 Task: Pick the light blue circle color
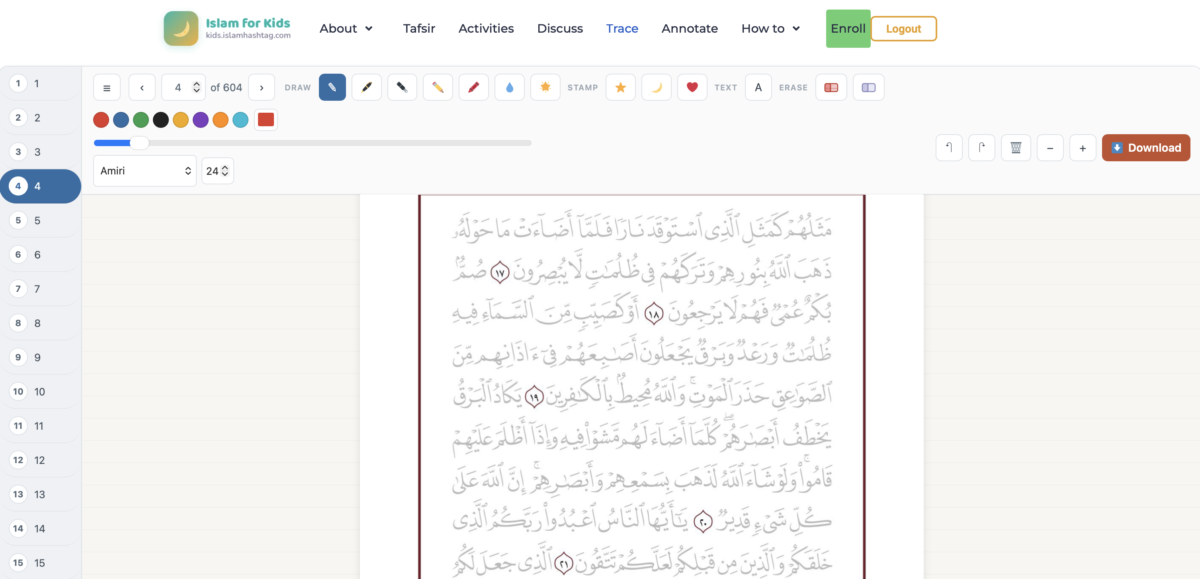[x=241, y=120]
